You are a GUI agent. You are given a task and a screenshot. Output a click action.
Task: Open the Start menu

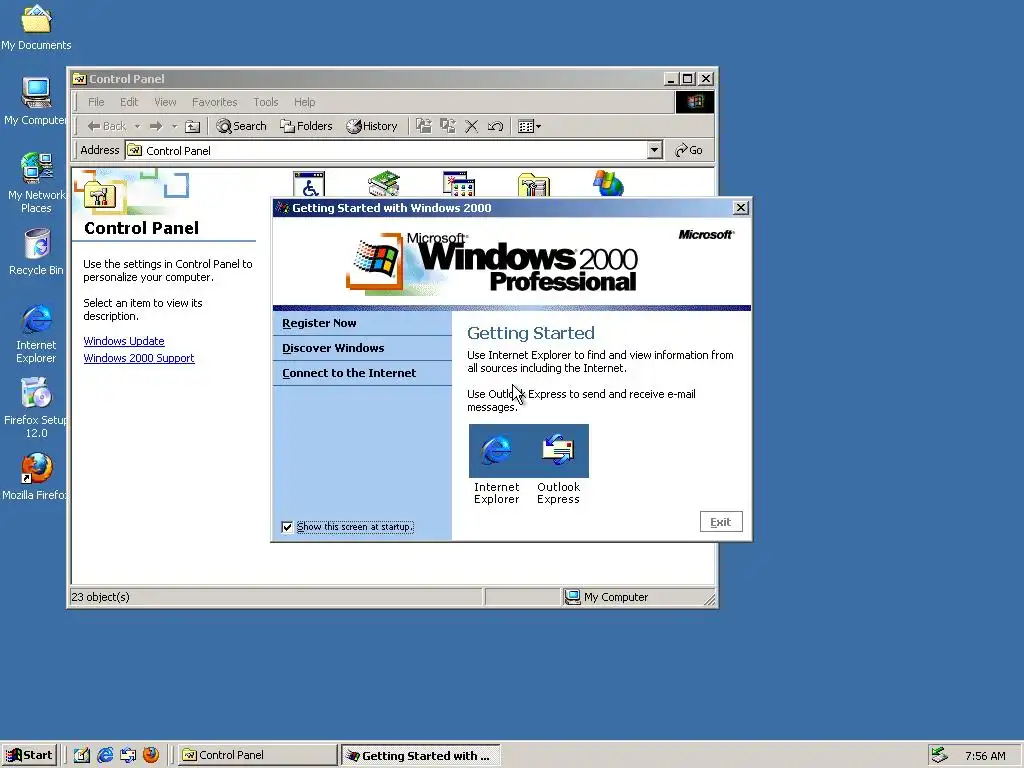click(x=29, y=755)
